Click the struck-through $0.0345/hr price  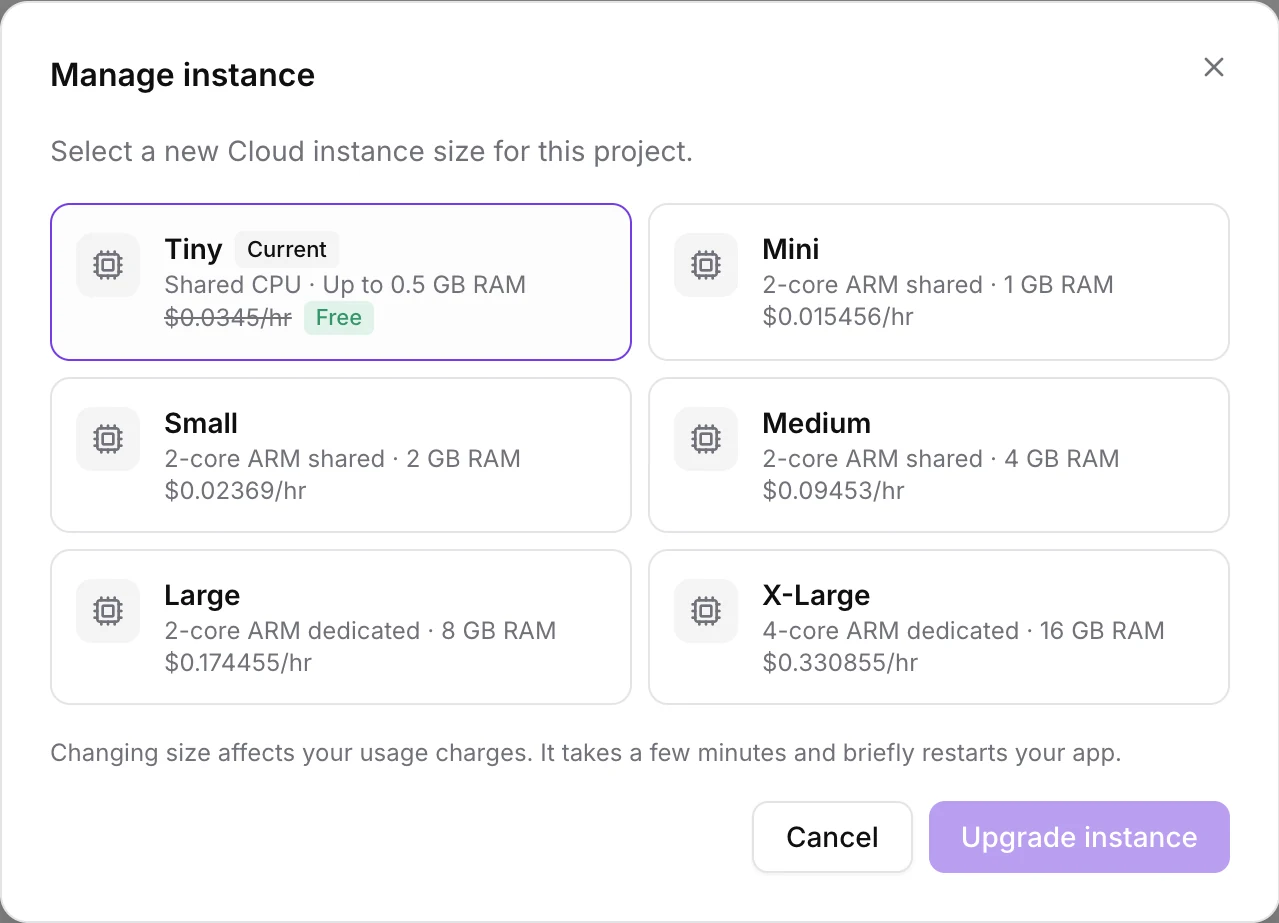228,318
